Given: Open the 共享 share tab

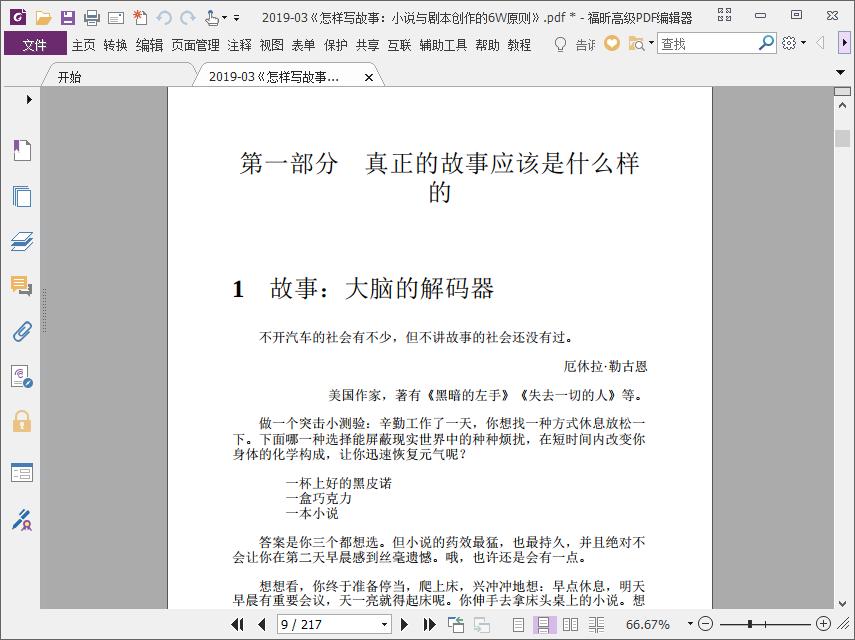Looking at the screenshot, I should pyautogui.click(x=368, y=45).
